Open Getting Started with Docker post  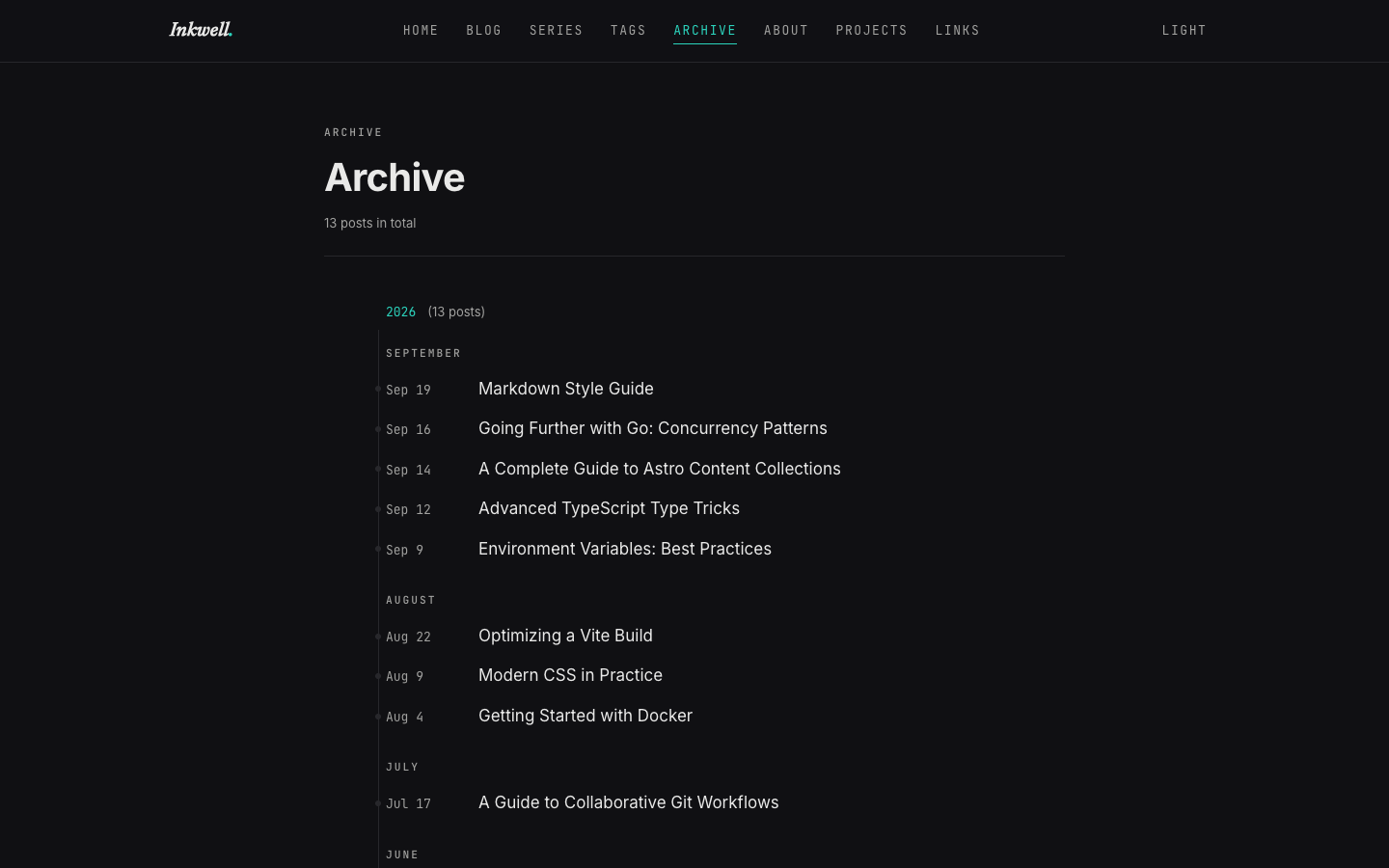coord(586,716)
